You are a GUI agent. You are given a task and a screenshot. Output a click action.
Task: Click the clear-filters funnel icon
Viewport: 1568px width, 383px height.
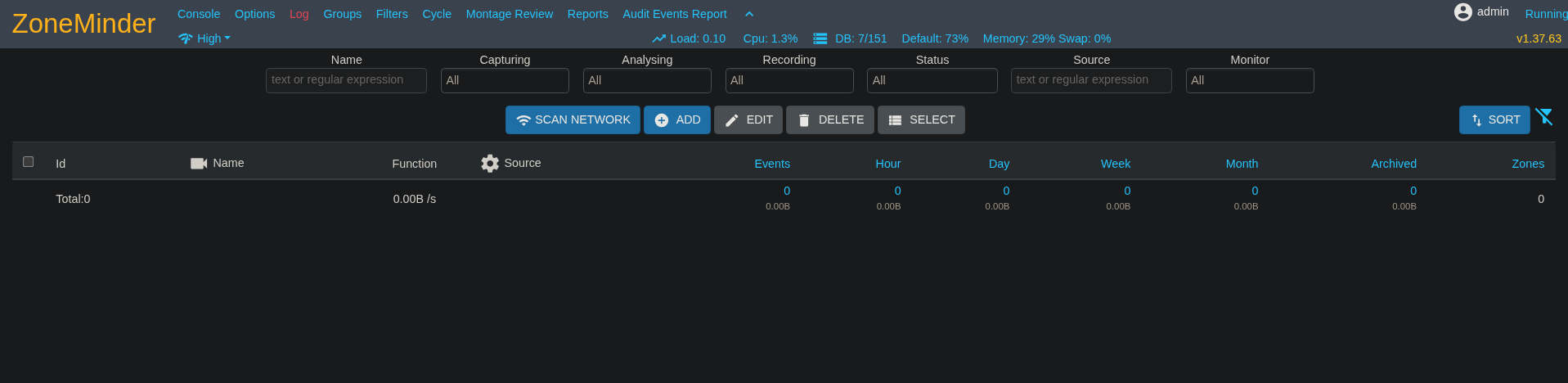(x=1544, y=117)
